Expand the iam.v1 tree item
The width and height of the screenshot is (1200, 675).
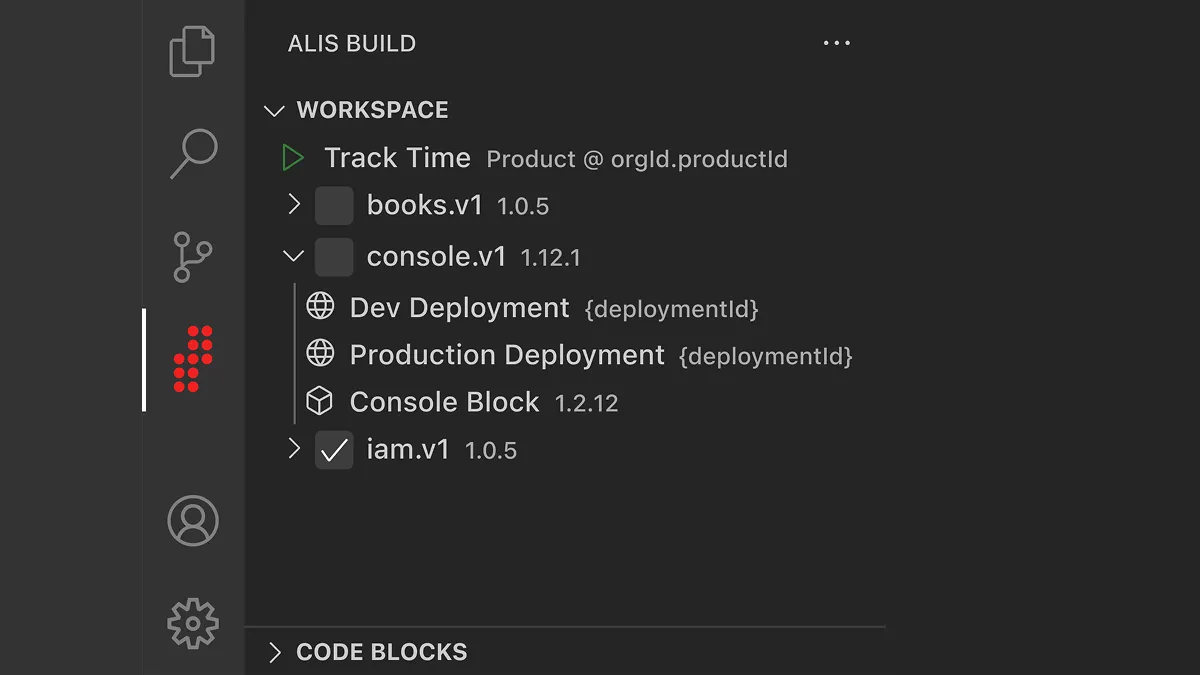tap(293, 450)
